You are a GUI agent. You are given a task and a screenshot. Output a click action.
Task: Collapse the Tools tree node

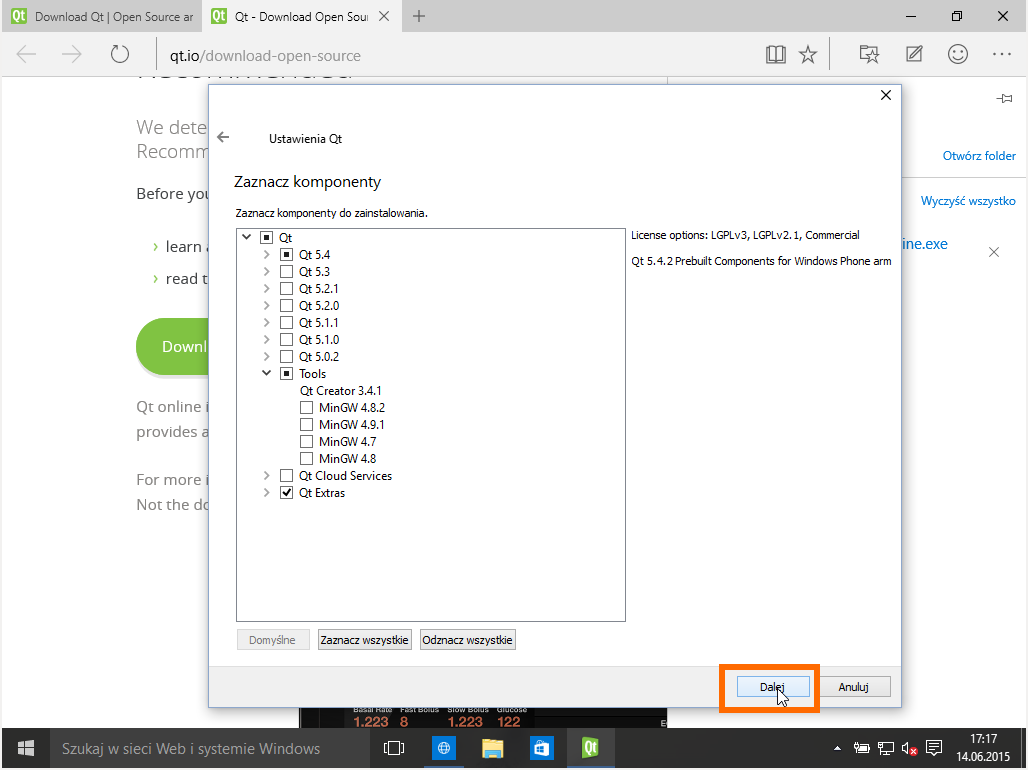click(266, 373)
